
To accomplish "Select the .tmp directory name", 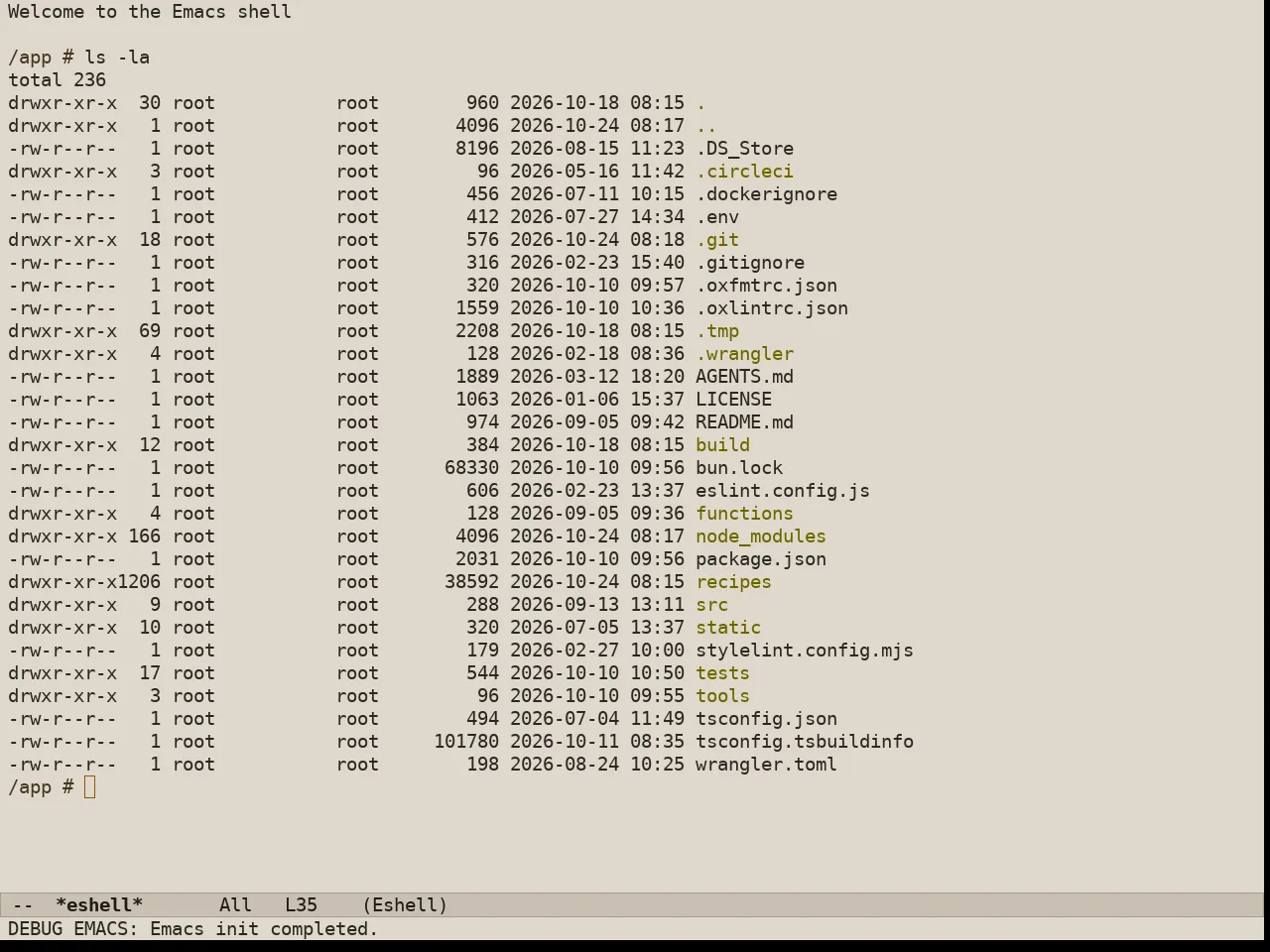I will coord(717,331).
